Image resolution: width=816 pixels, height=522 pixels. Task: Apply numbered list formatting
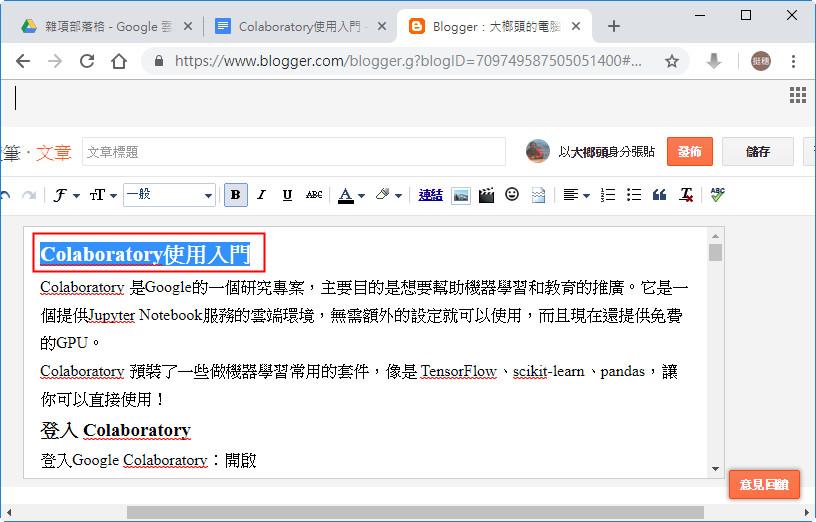pyautogui.click(x=607, y=195)
